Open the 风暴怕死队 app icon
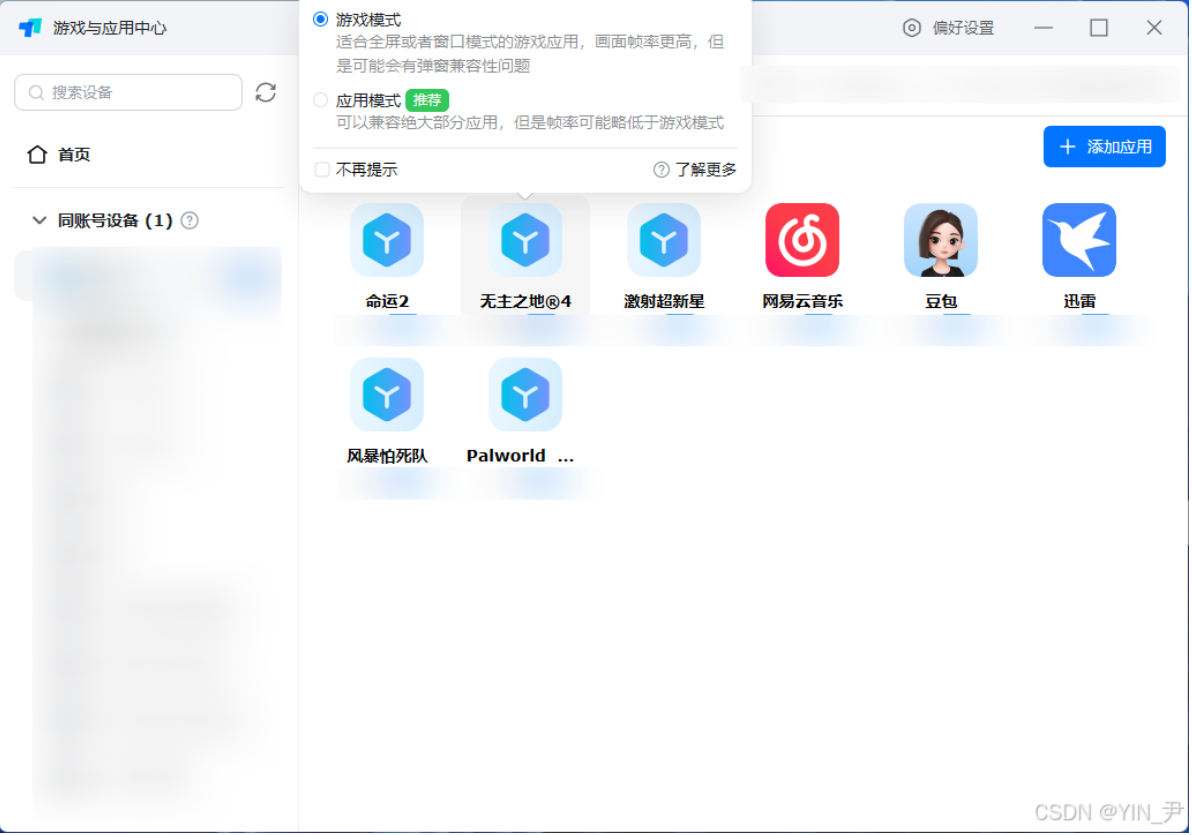The width and height of the screenshot is (1192, 835). [387, 395]
